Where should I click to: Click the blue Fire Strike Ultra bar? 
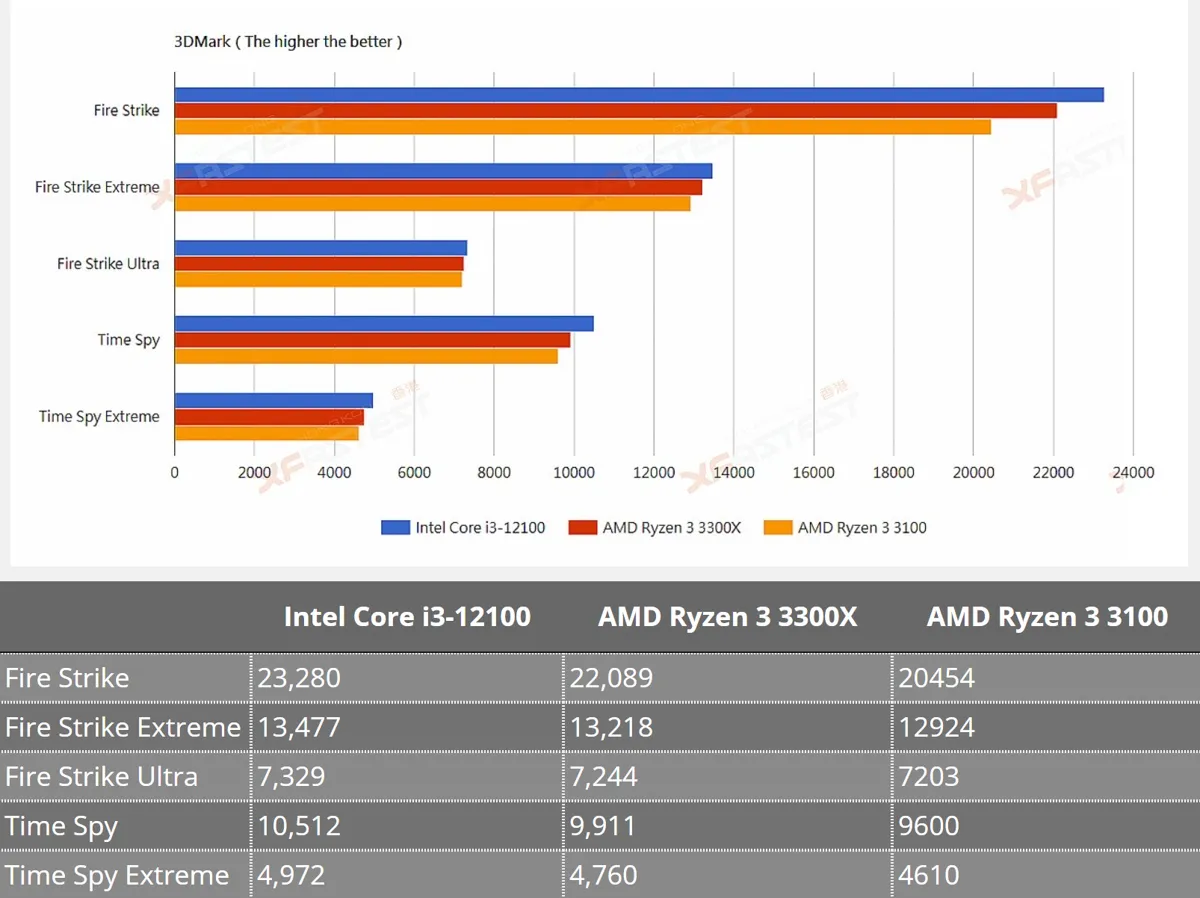coord(321,248)
